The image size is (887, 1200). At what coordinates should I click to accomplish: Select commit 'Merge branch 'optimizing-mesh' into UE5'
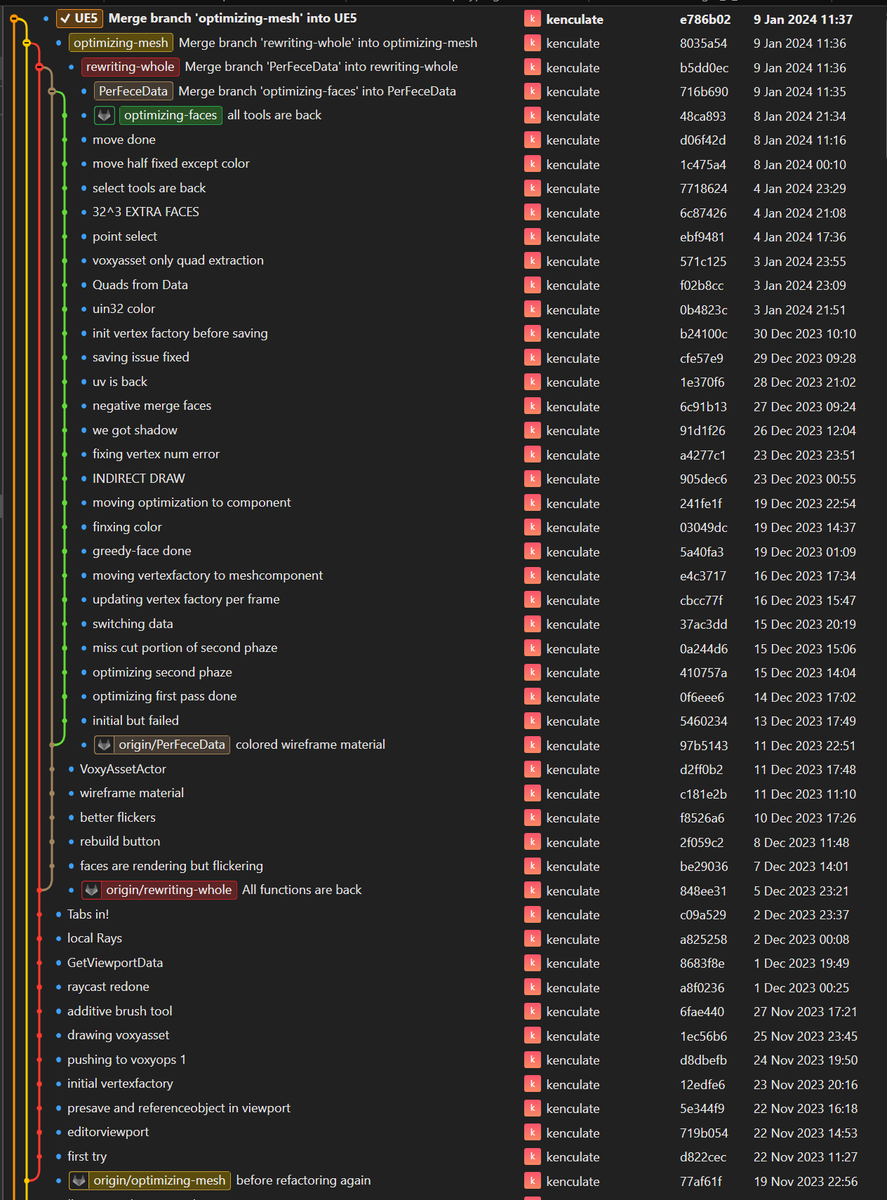(x=232, y=18)
